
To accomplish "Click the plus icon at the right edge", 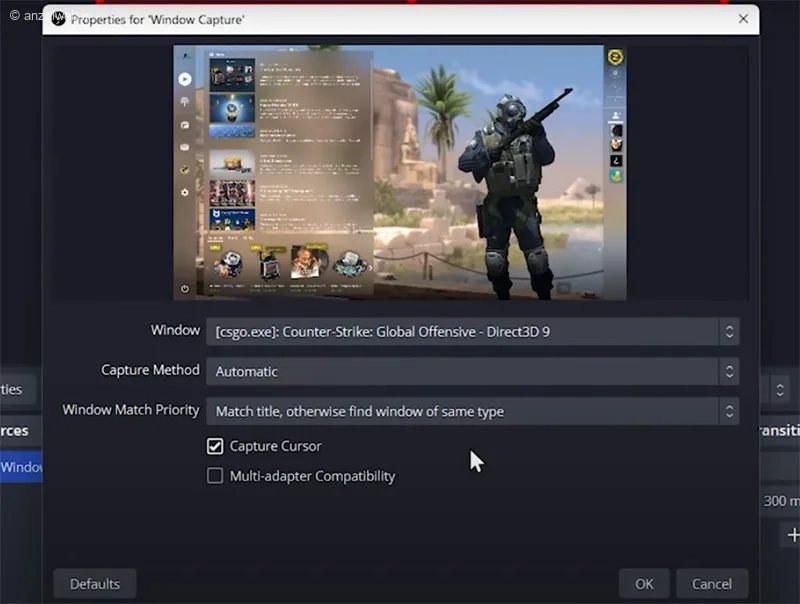I will [x=793, y=535].
